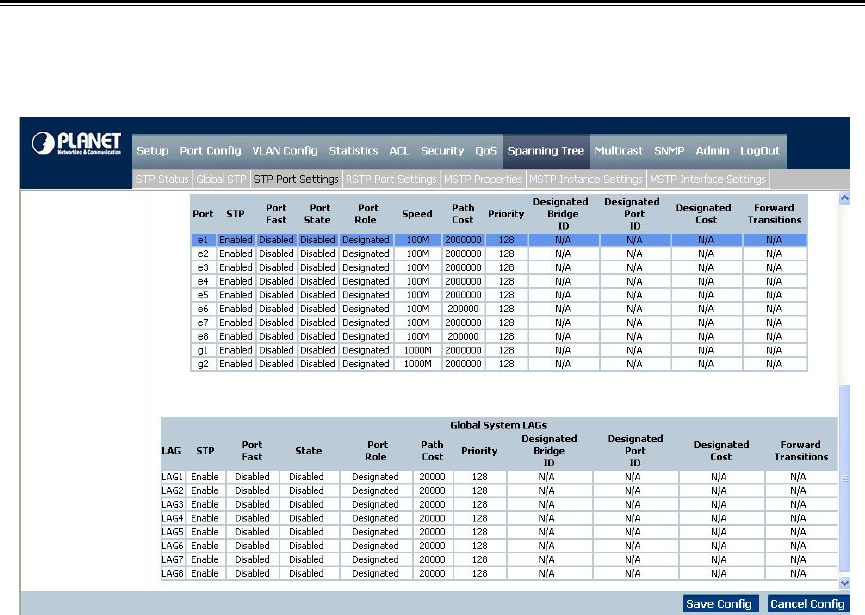Select port e3 in the table

click(203, 268)
